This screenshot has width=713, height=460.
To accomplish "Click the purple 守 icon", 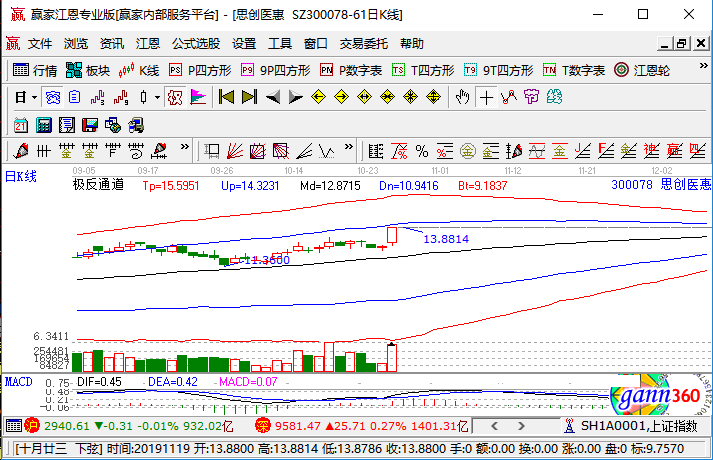I will click(x=532, y=97).
